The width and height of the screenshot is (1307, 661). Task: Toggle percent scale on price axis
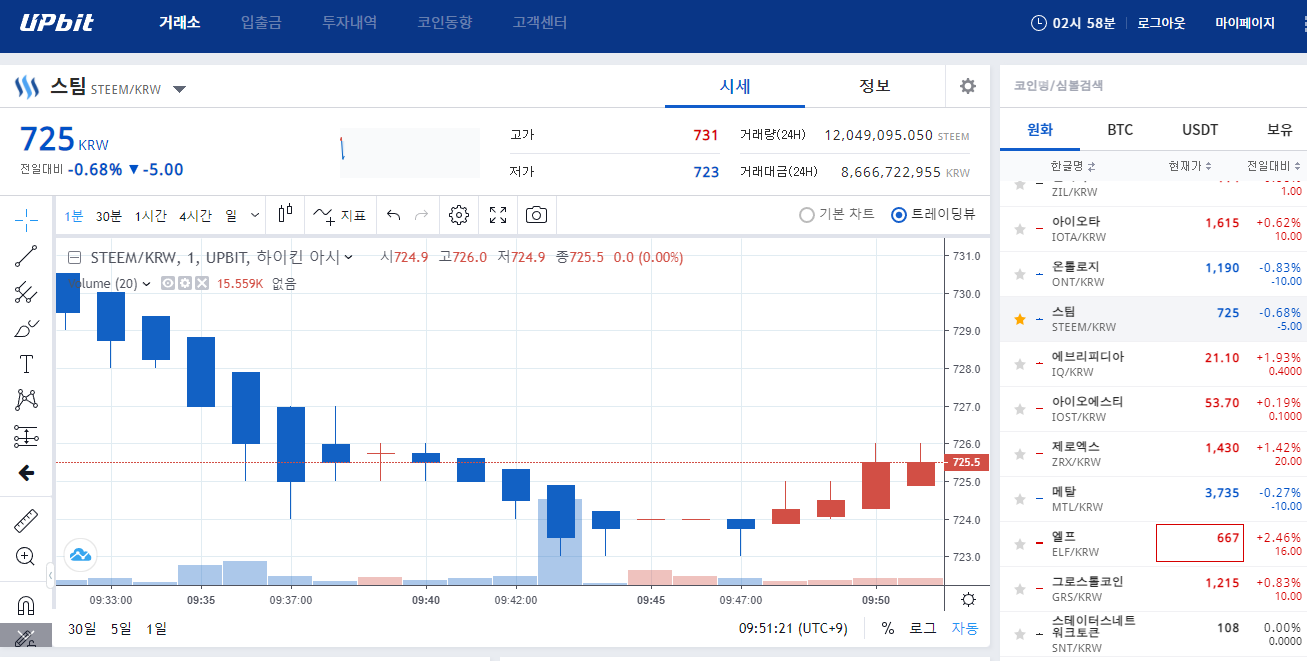[x=888, y=628]
